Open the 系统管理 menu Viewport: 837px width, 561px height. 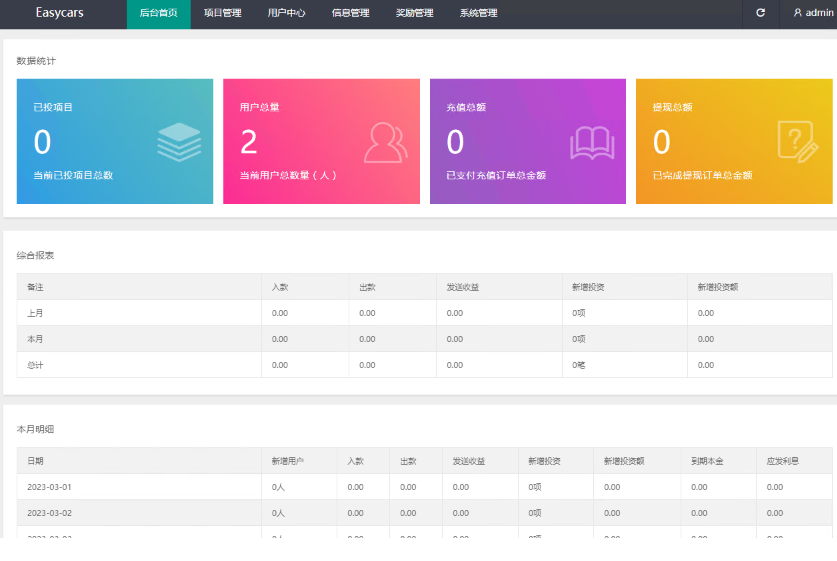[479, 14]
